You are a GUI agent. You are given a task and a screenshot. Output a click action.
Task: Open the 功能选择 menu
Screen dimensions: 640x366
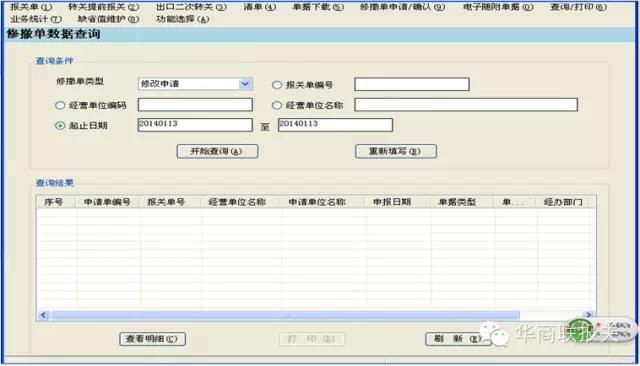pos(182,19)
